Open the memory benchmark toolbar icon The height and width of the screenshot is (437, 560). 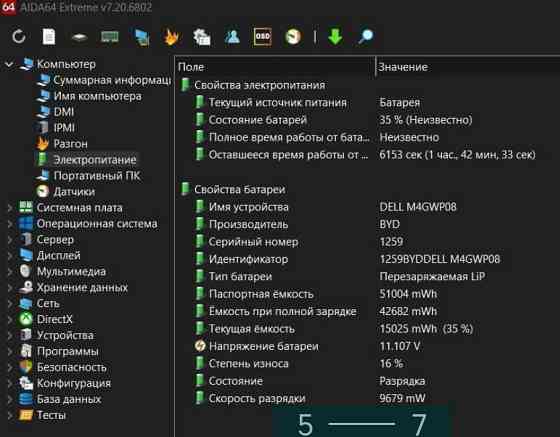[110, 36]
